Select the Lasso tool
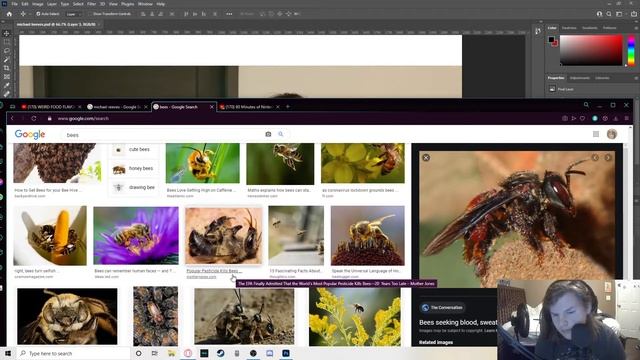This screenshot has width=640, height=360. (7, 51)
